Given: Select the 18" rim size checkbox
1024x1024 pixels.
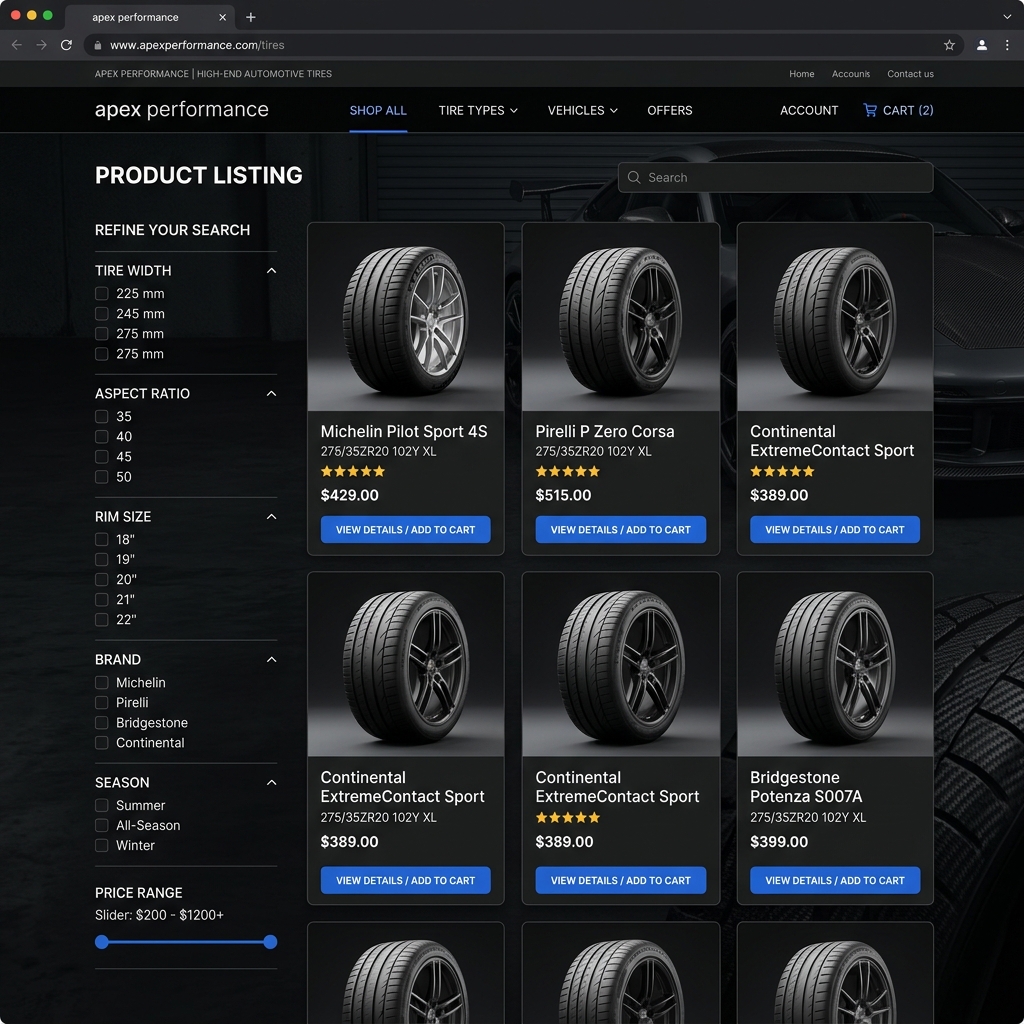Looking at the screenshot, I should pyautogui.click(x=102, y=539).
